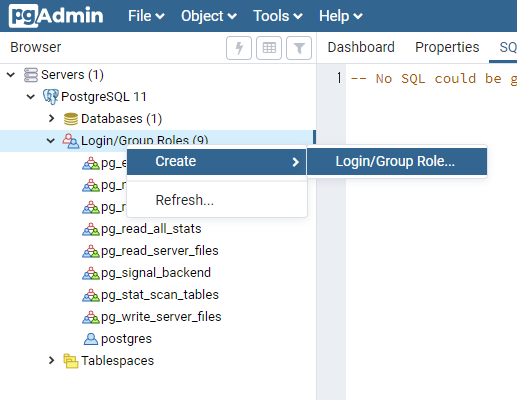
Task: Click the pg_signal_backend group icon
Action: 91,273
